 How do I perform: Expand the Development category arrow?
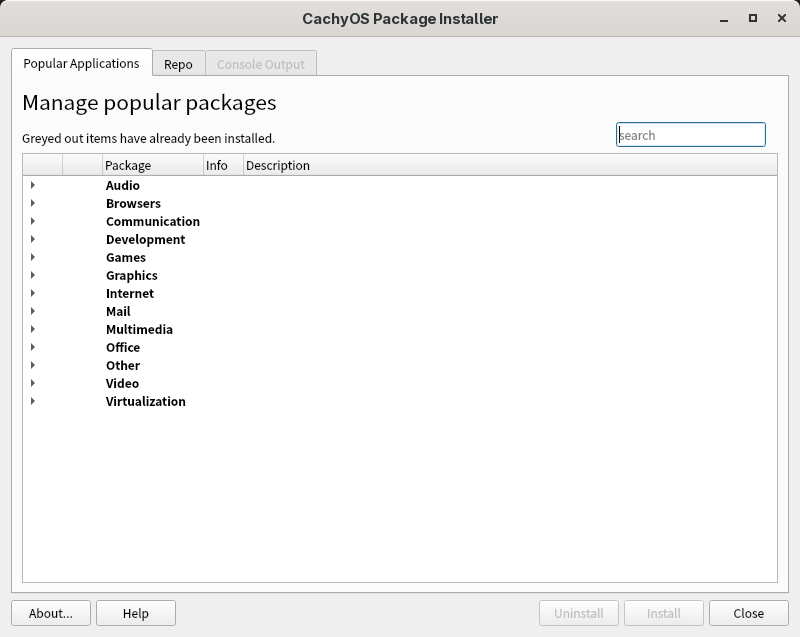(x=33, y=239)
